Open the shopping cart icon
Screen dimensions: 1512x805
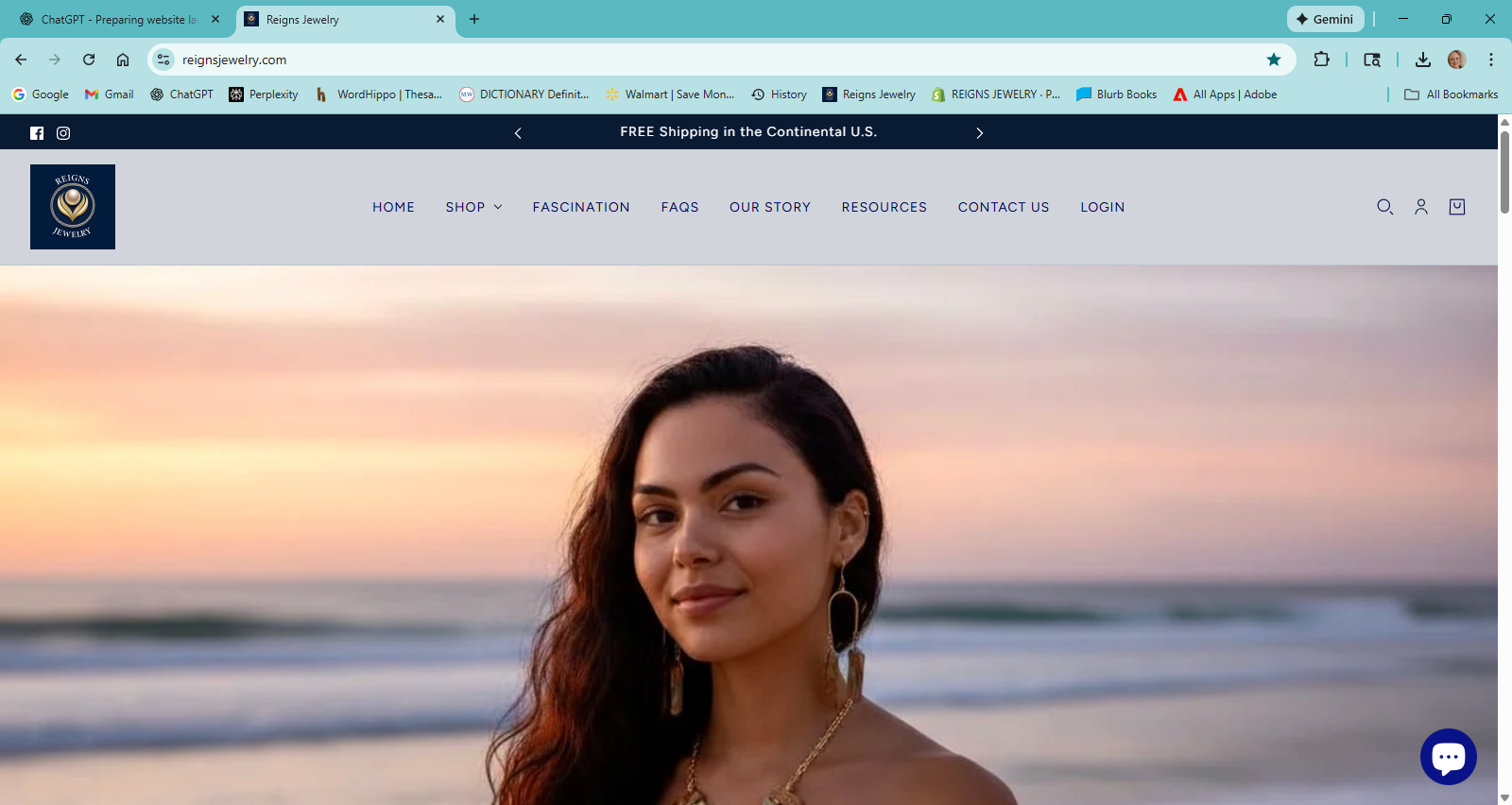pyautogui.click(x=1456, y=207)
